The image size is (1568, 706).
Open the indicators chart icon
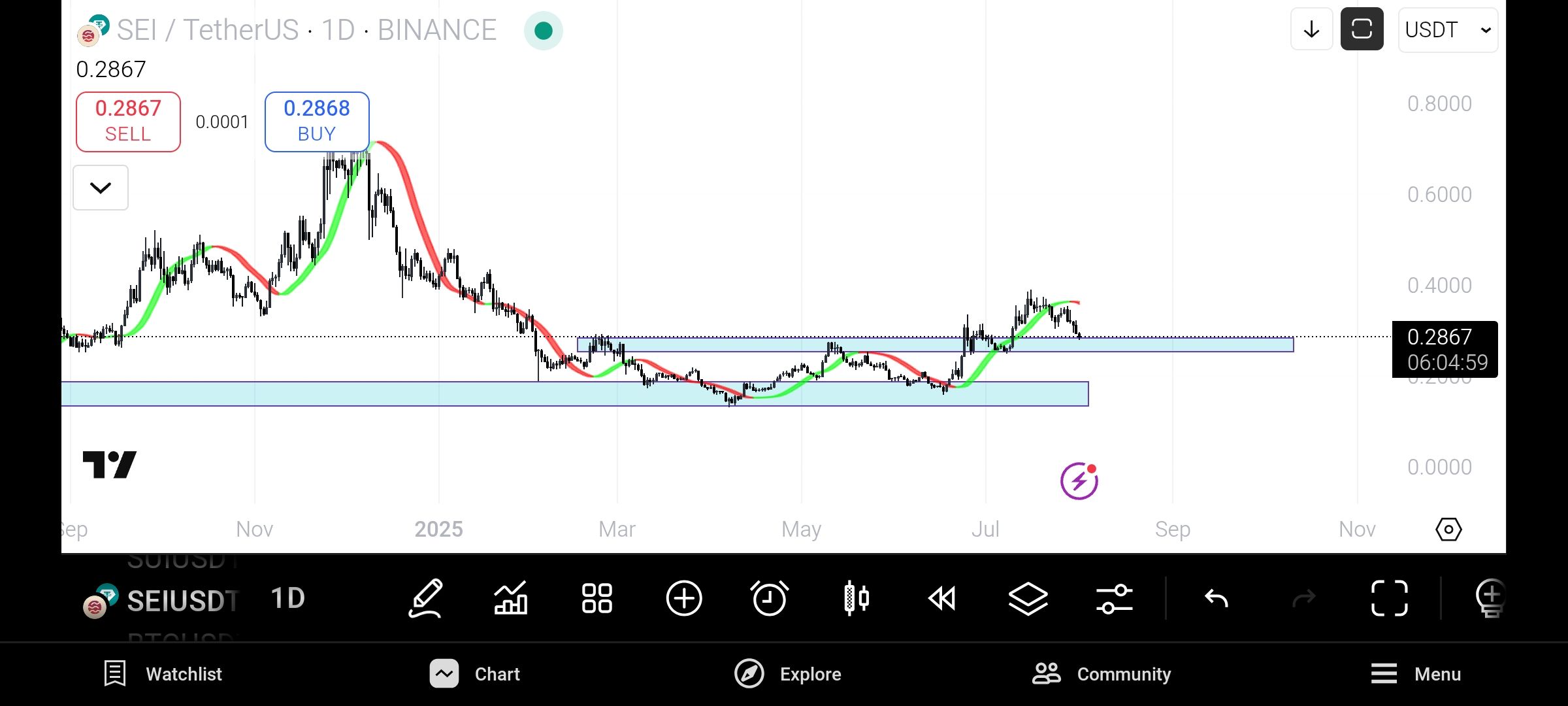[511, 598]
